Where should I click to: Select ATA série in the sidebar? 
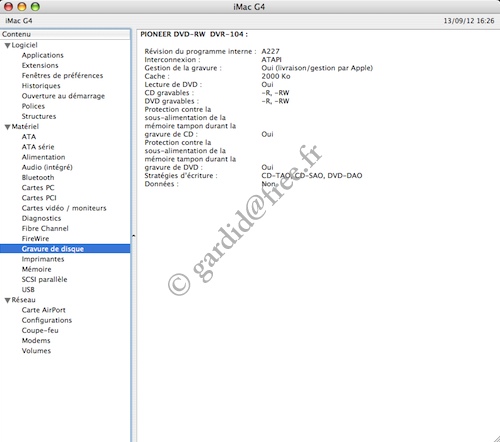(x=38, y=147)
